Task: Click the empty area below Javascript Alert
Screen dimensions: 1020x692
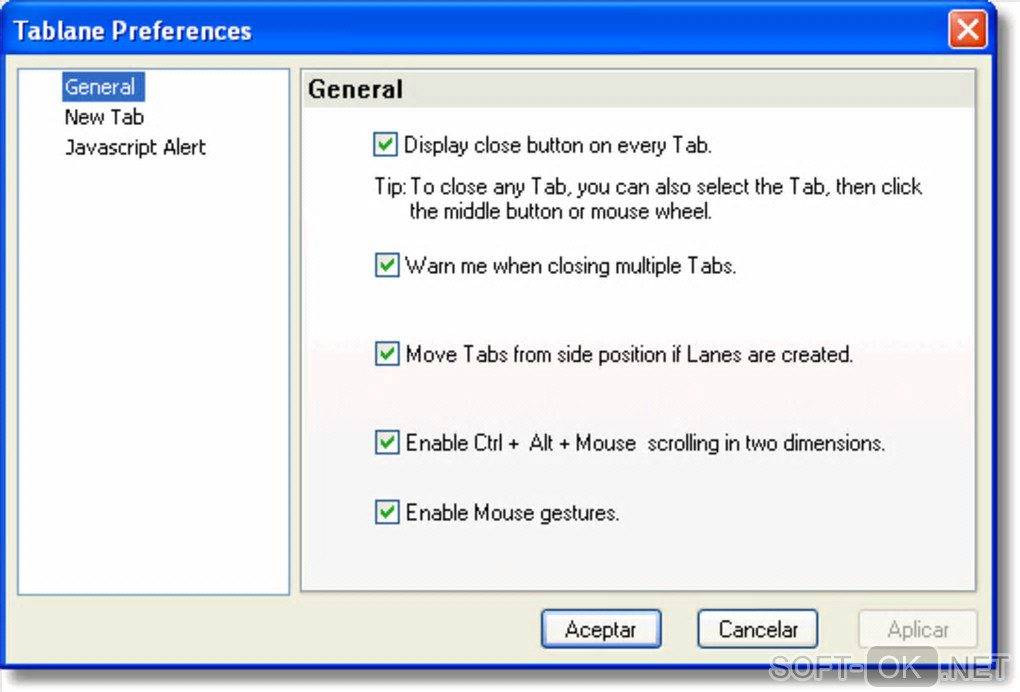Action: click(x=153, y=380)
